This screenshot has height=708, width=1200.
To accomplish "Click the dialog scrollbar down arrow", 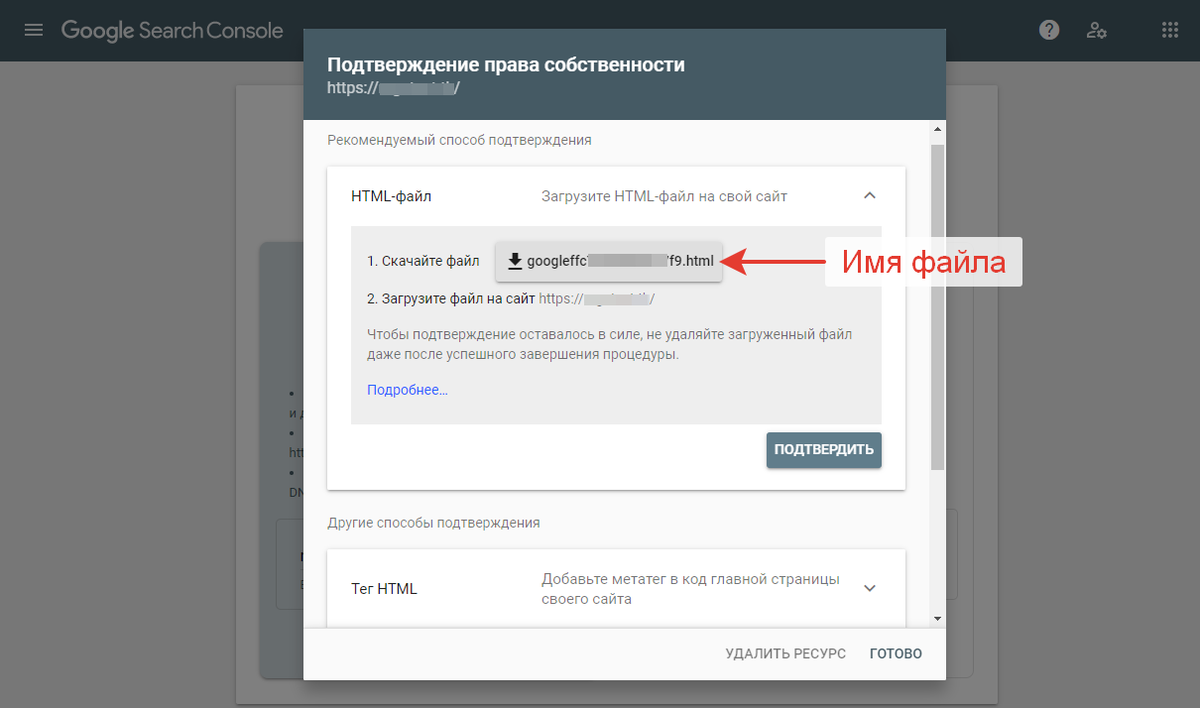I will [937, 618].
